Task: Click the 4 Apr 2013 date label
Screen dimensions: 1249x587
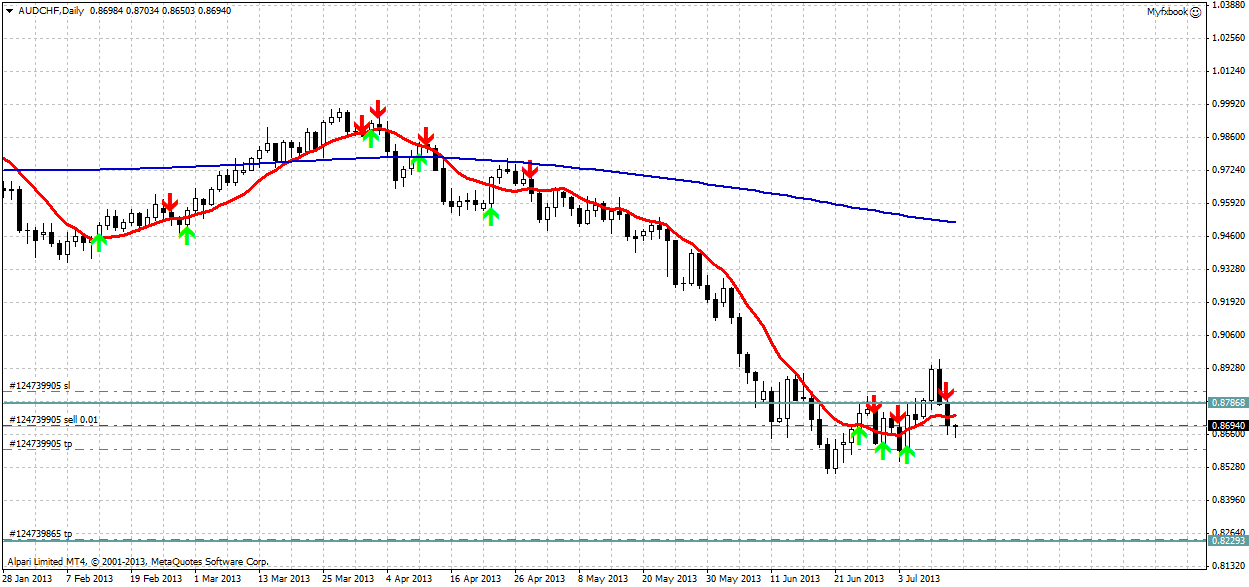Action: click(409, 579)
